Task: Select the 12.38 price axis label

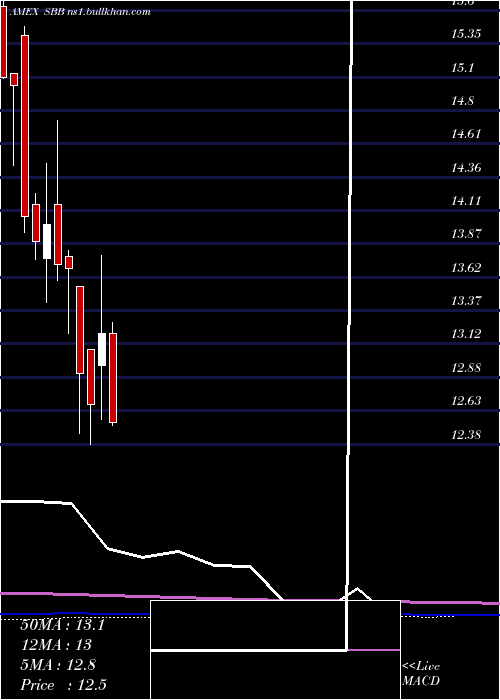Action: coord(466,434)
